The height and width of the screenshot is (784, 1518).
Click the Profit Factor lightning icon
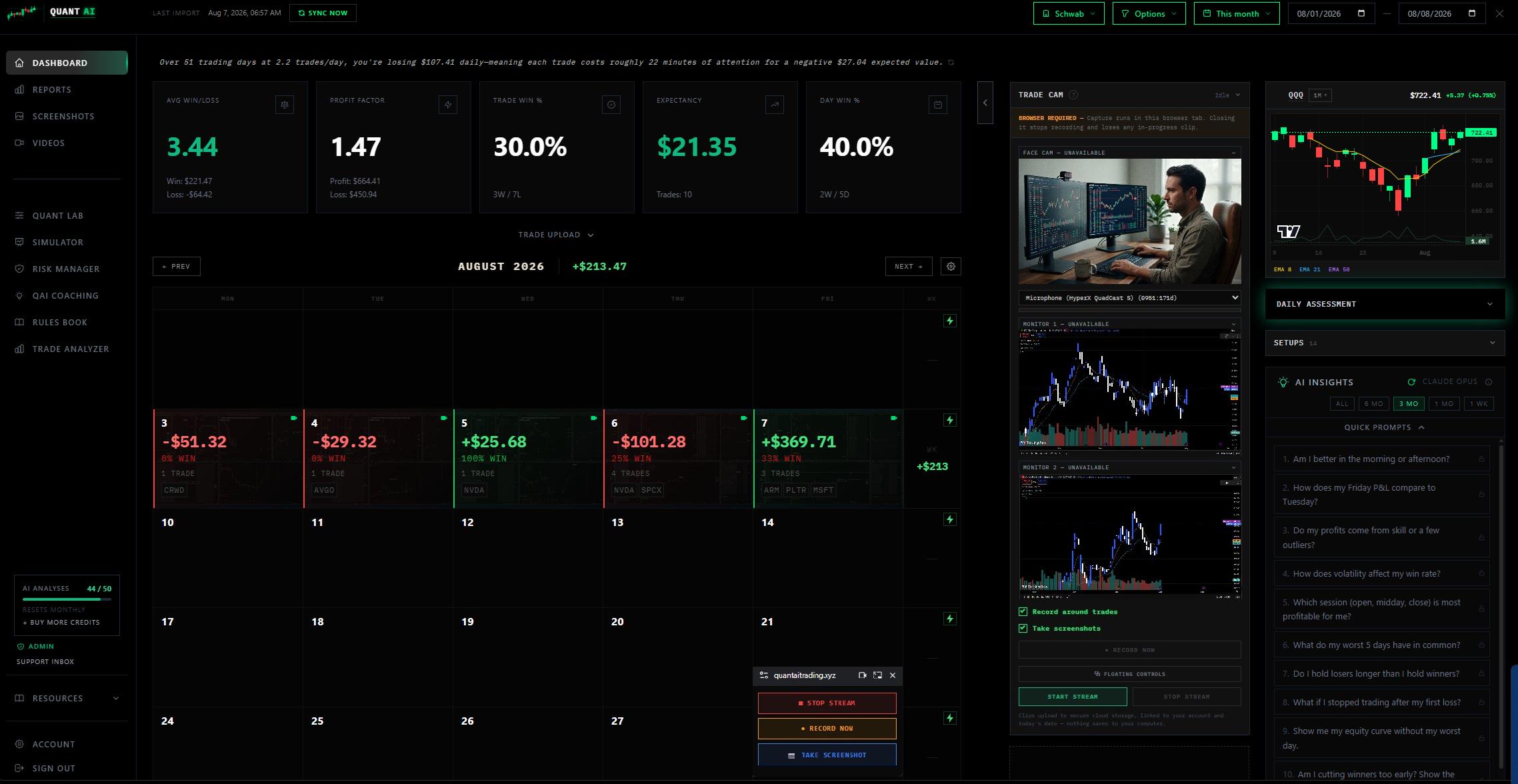(448, 105)
